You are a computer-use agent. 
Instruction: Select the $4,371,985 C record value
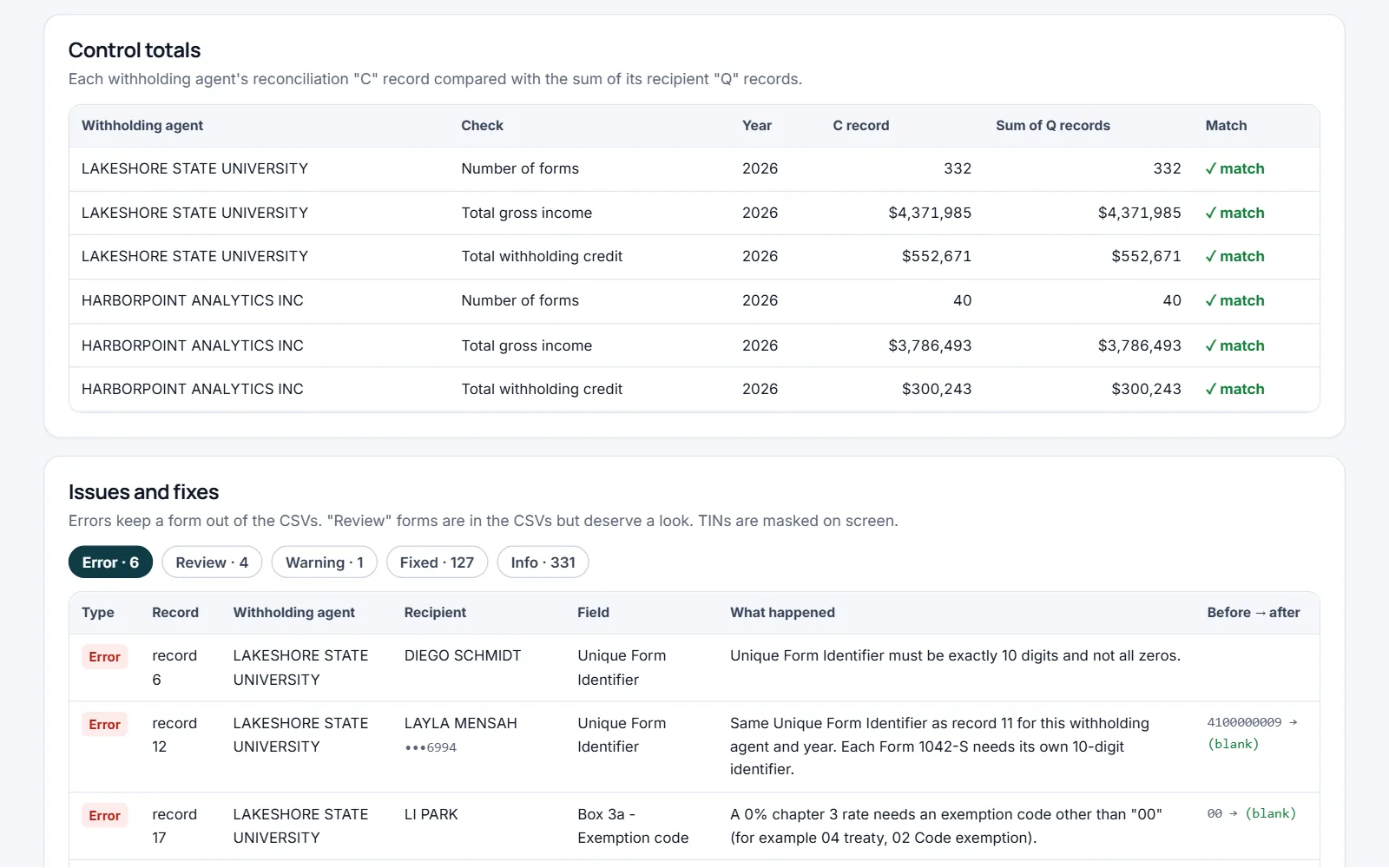point(930,213)
